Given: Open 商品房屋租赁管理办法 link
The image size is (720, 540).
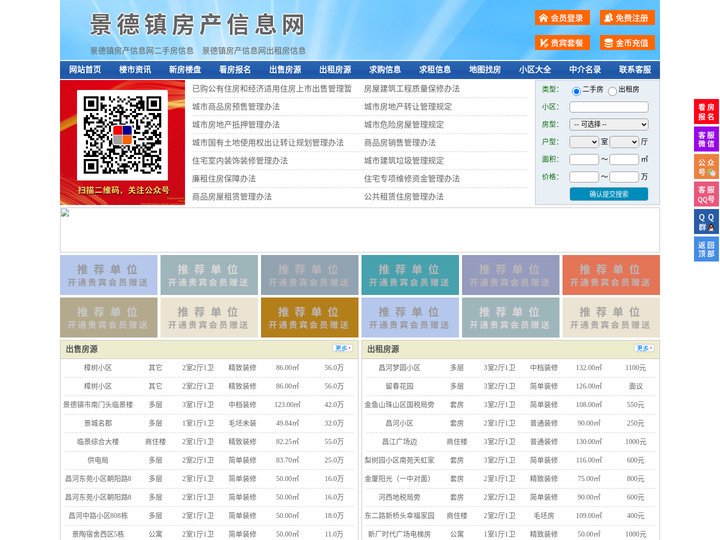Looking at the screenshot, I should [x=232, y=197].
